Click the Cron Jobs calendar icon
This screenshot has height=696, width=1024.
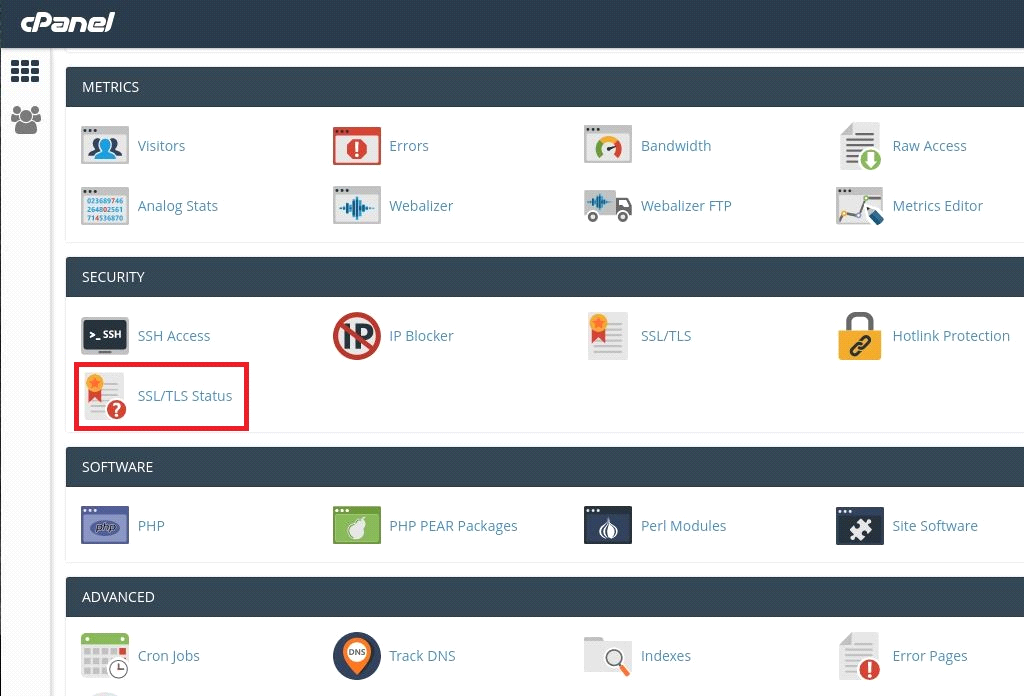click(x=104, y=656)
